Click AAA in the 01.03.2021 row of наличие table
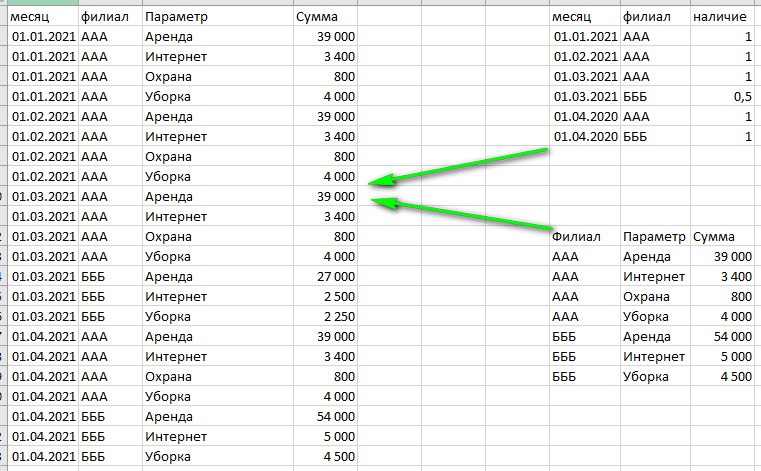Image resolution: width=761 pixels, height=471 pixels. click(636, 77)
